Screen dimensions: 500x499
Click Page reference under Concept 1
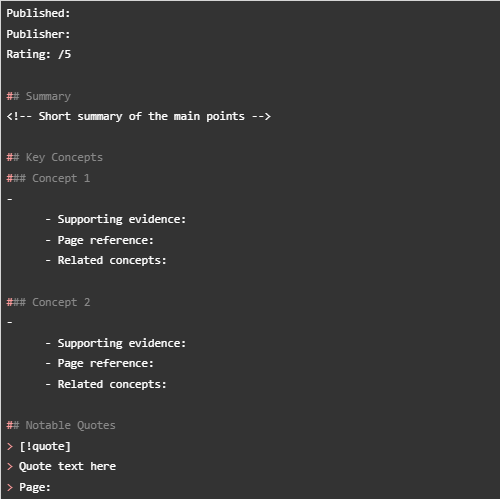pos(100,240)
